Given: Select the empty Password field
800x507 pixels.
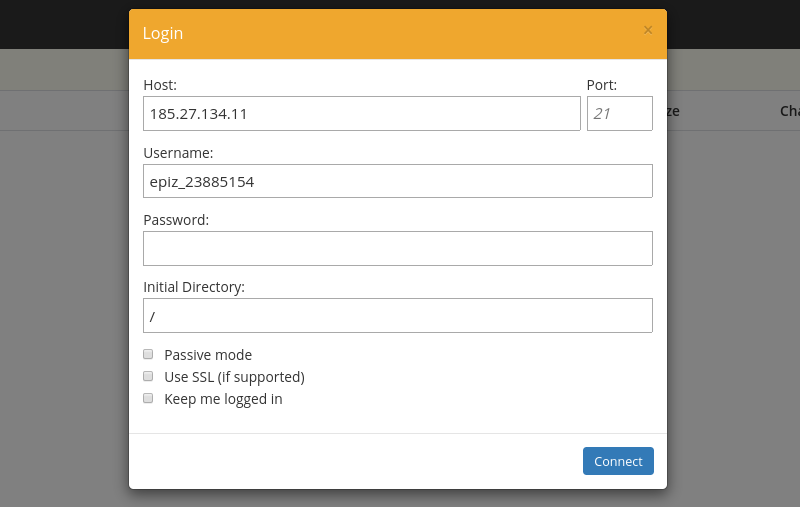Looking at the screenshot, I should pyautogui.click(x=397, y=248).
